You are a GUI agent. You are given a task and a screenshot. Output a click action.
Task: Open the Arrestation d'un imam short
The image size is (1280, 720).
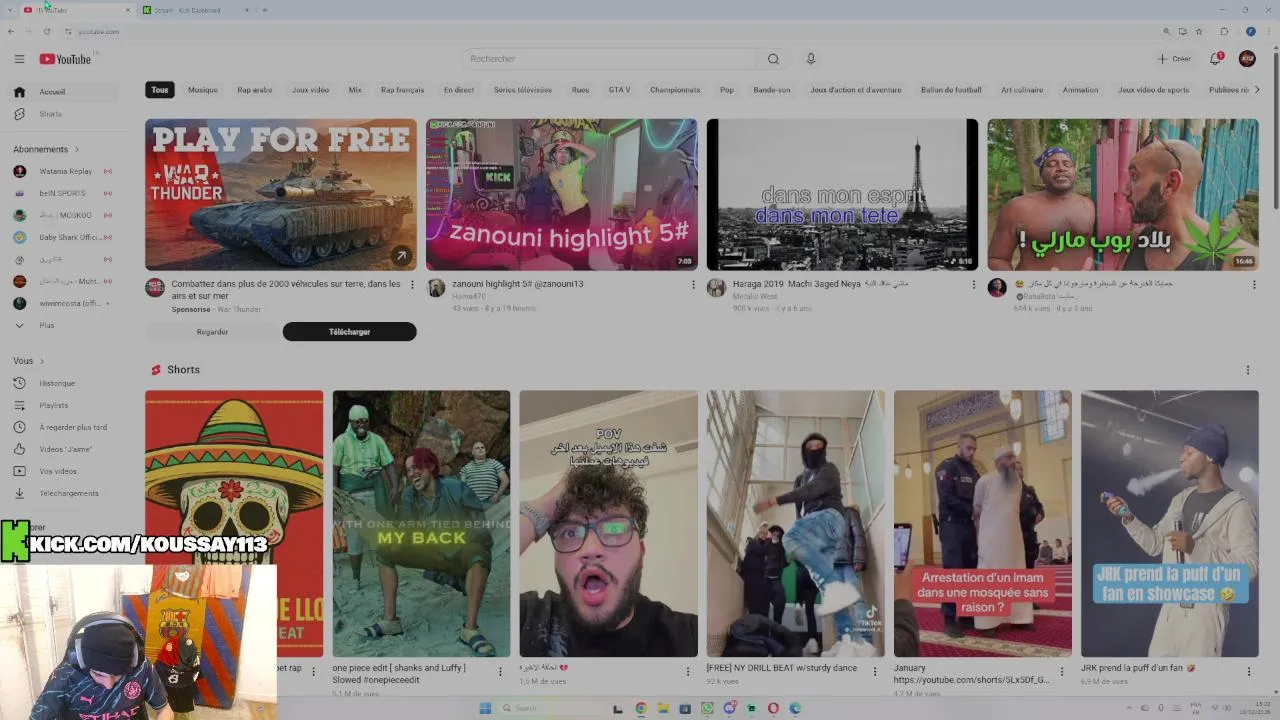(x=982, y=523)
